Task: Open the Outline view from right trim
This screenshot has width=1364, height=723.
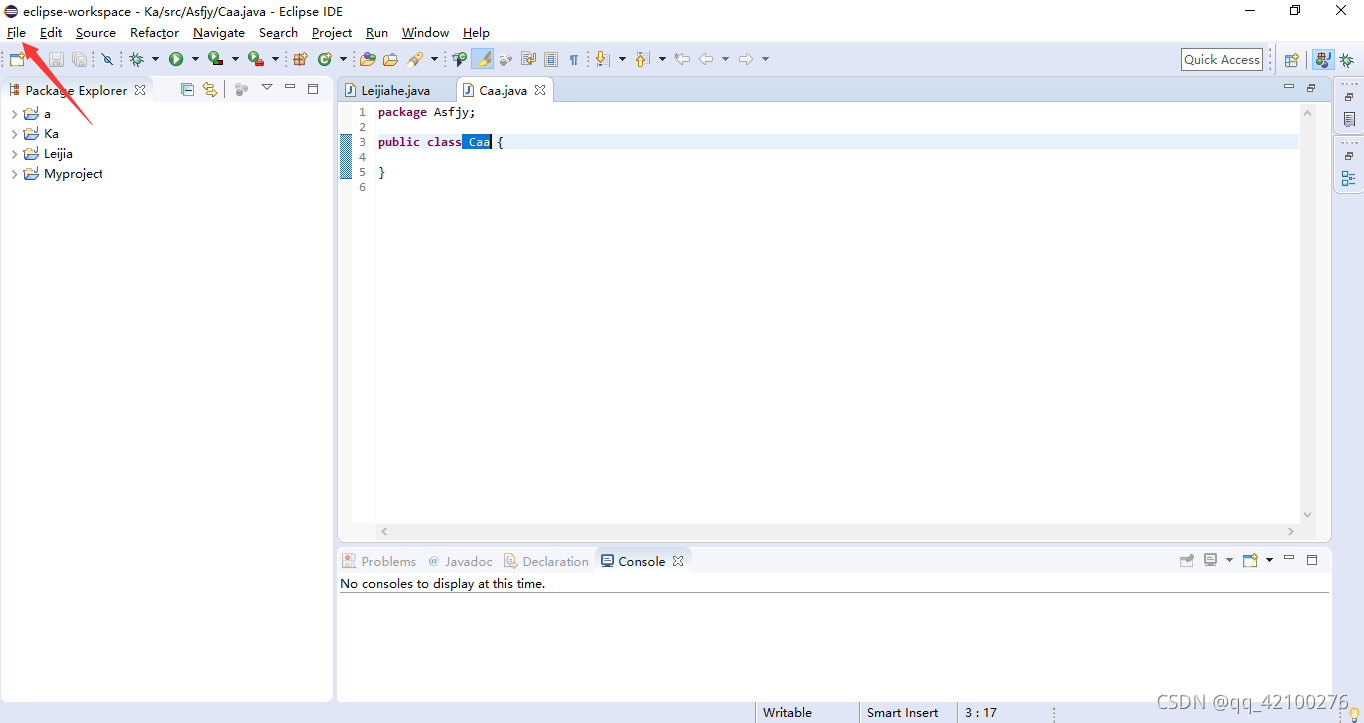Action: click(x=1349, y=179)
